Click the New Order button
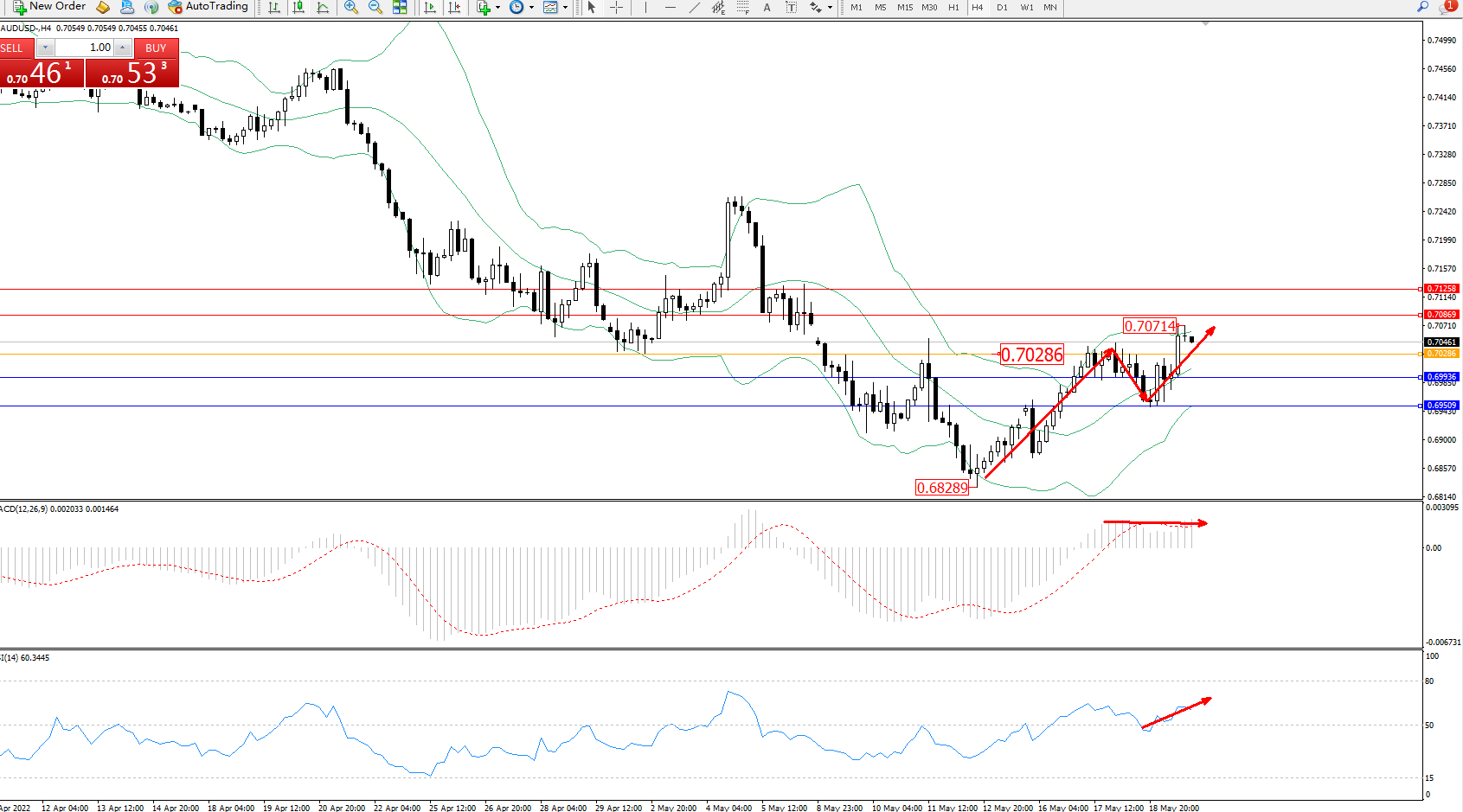Image resolution: width=1463 pixels, height=812 pixels. (x=49, y=6)
